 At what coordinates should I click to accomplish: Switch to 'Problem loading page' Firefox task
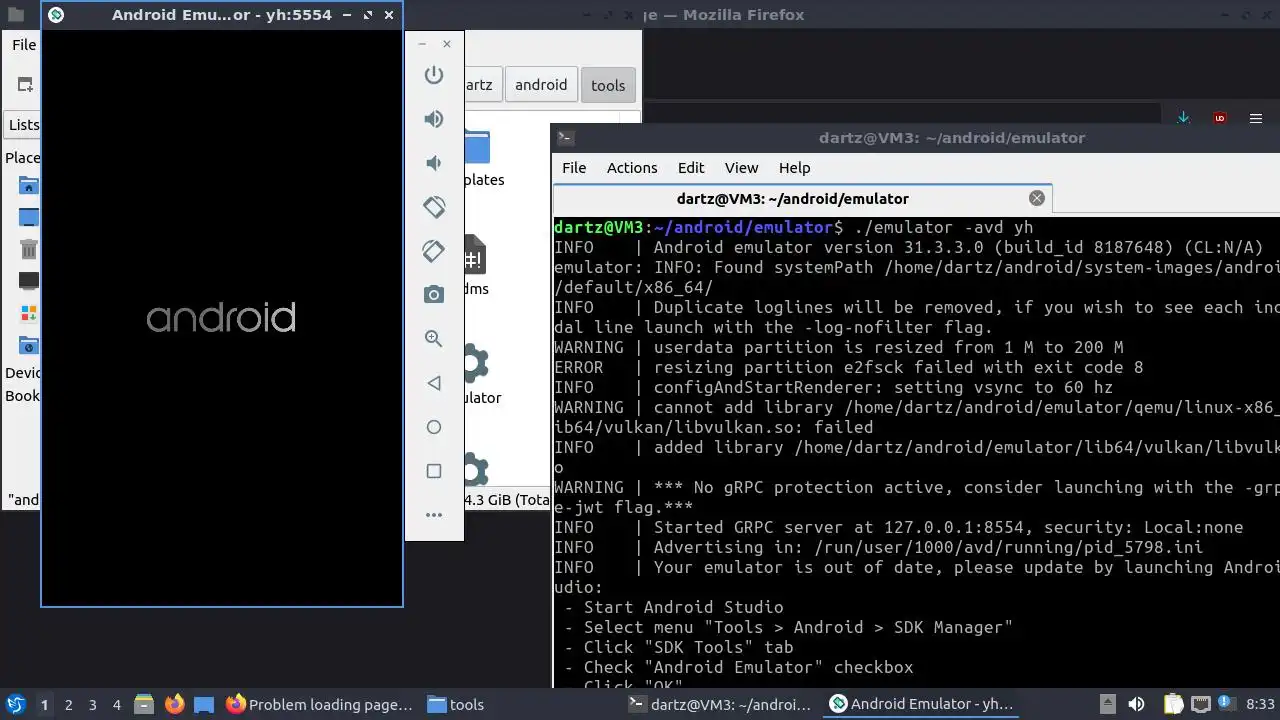[x=319, y=704]
